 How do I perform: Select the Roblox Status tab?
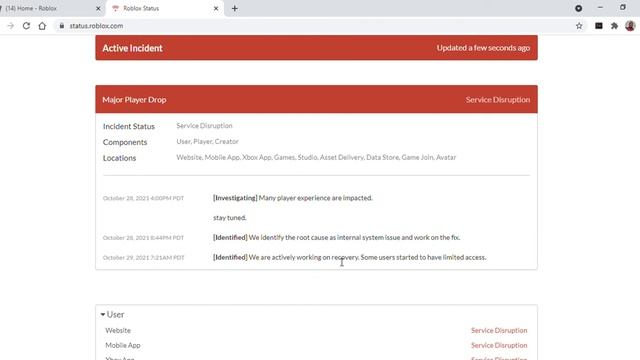coord(165,8)
